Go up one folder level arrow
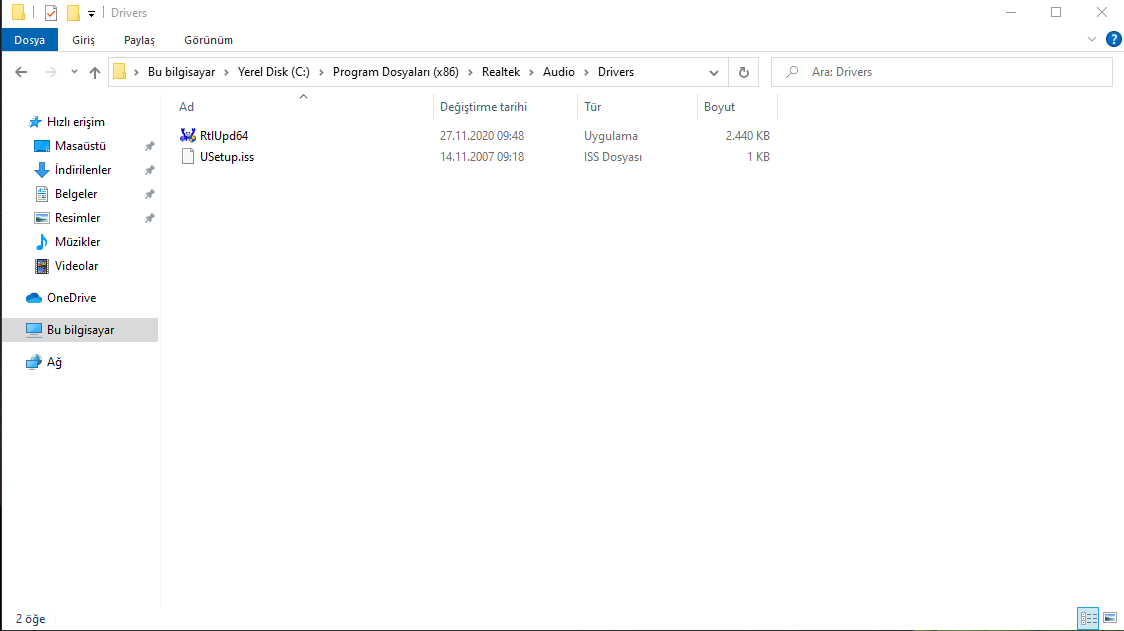 click(95, 72)
